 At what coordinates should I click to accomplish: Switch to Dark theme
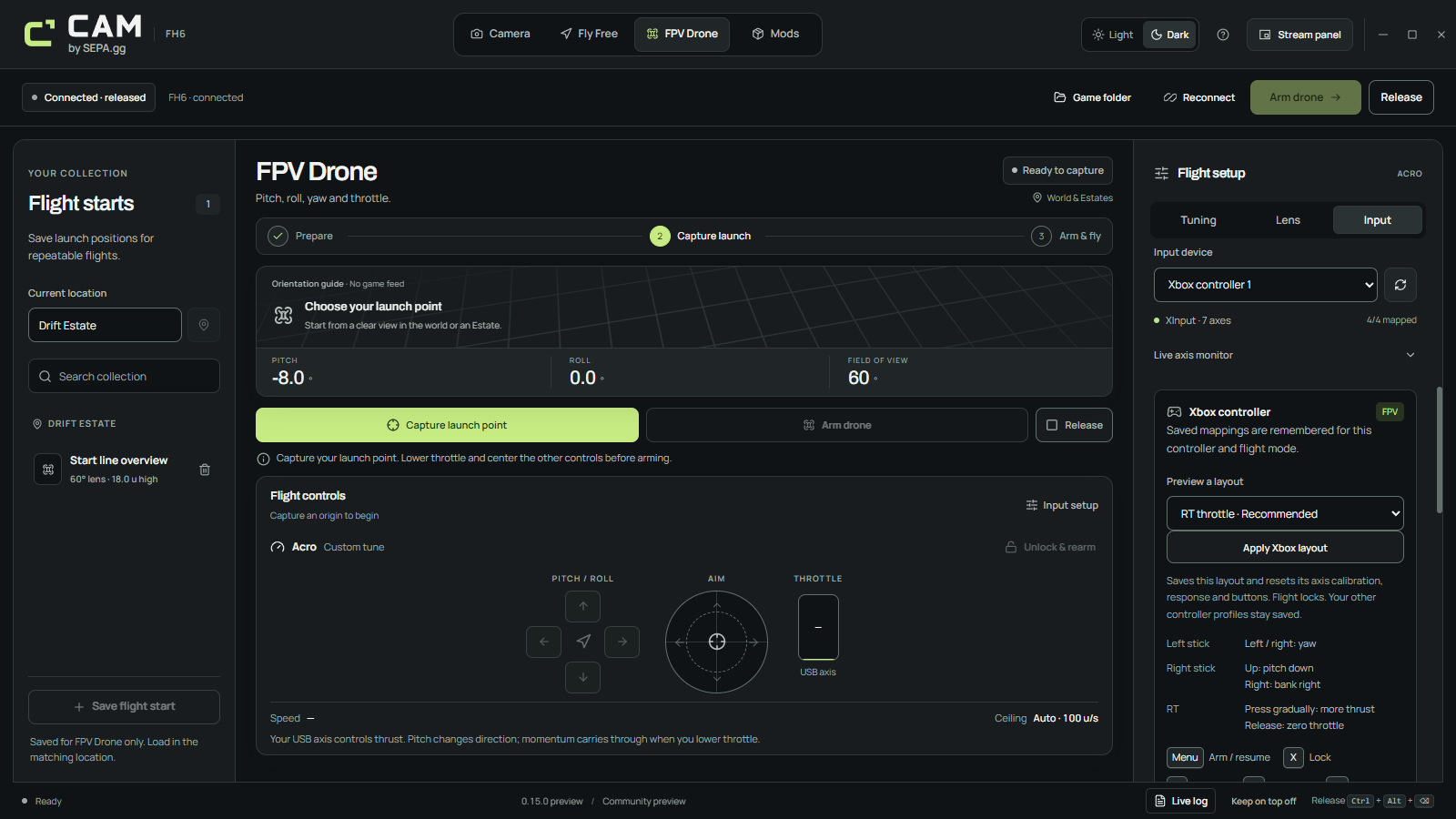point(1170,35)
